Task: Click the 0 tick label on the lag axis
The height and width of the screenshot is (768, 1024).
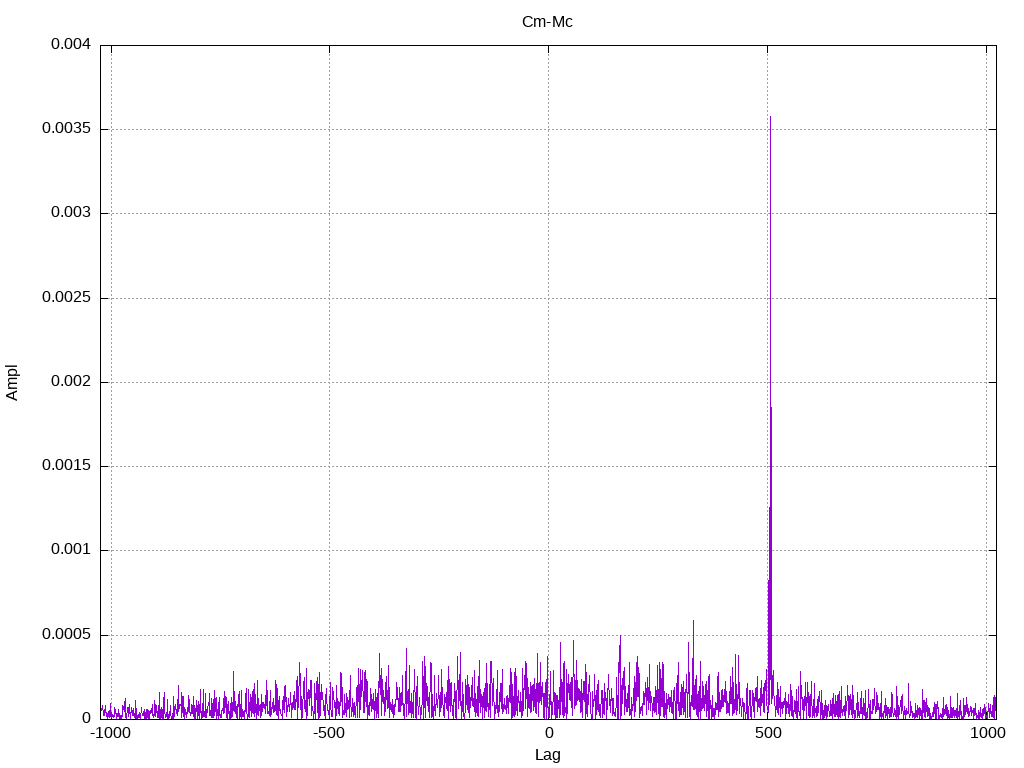Action: [548, 733]
